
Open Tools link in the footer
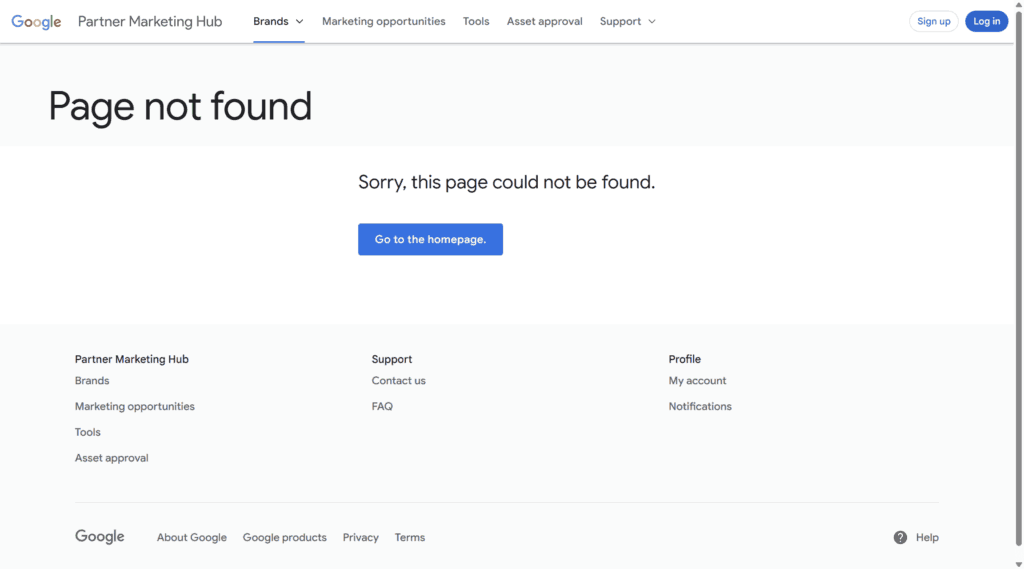click(x=88, y=432)
